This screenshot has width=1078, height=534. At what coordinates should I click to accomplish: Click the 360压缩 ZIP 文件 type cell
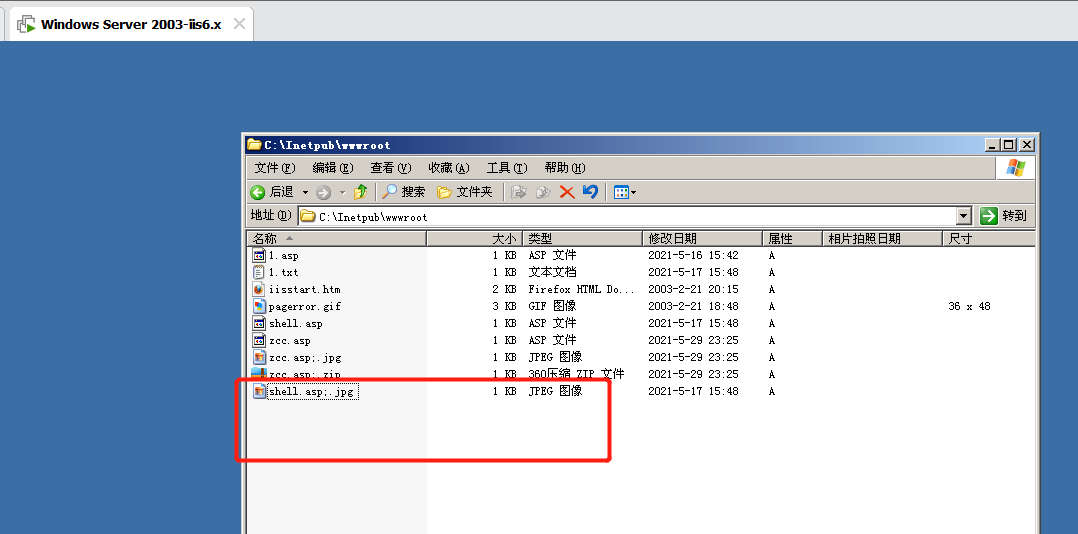click(576, 375)
